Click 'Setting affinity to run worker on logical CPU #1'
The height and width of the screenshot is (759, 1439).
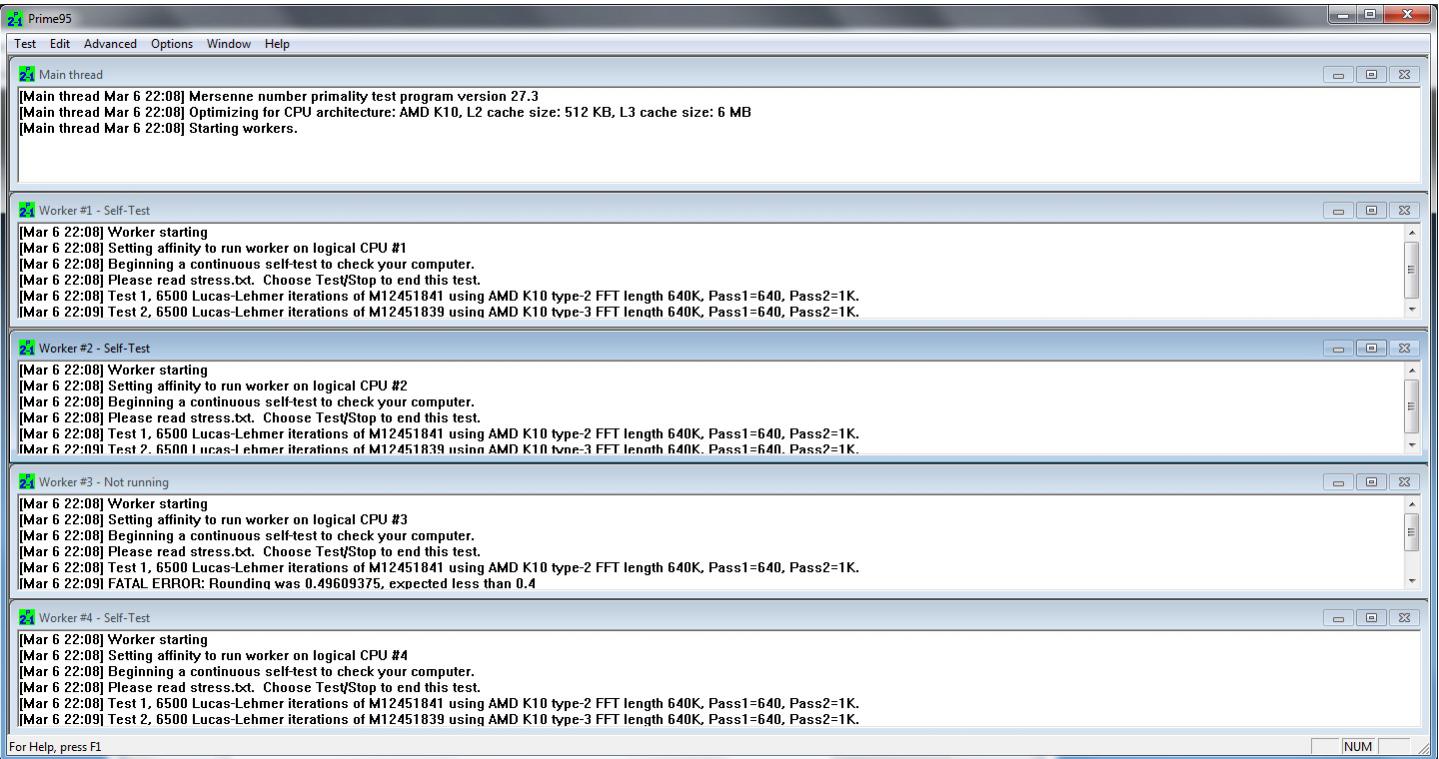click(257, 248)
